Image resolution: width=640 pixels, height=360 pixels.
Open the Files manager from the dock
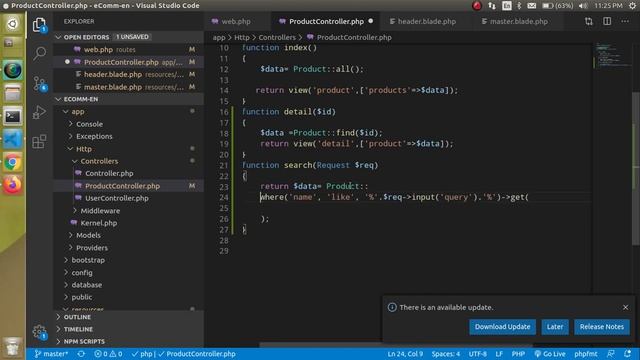click(x=12, y=93)
